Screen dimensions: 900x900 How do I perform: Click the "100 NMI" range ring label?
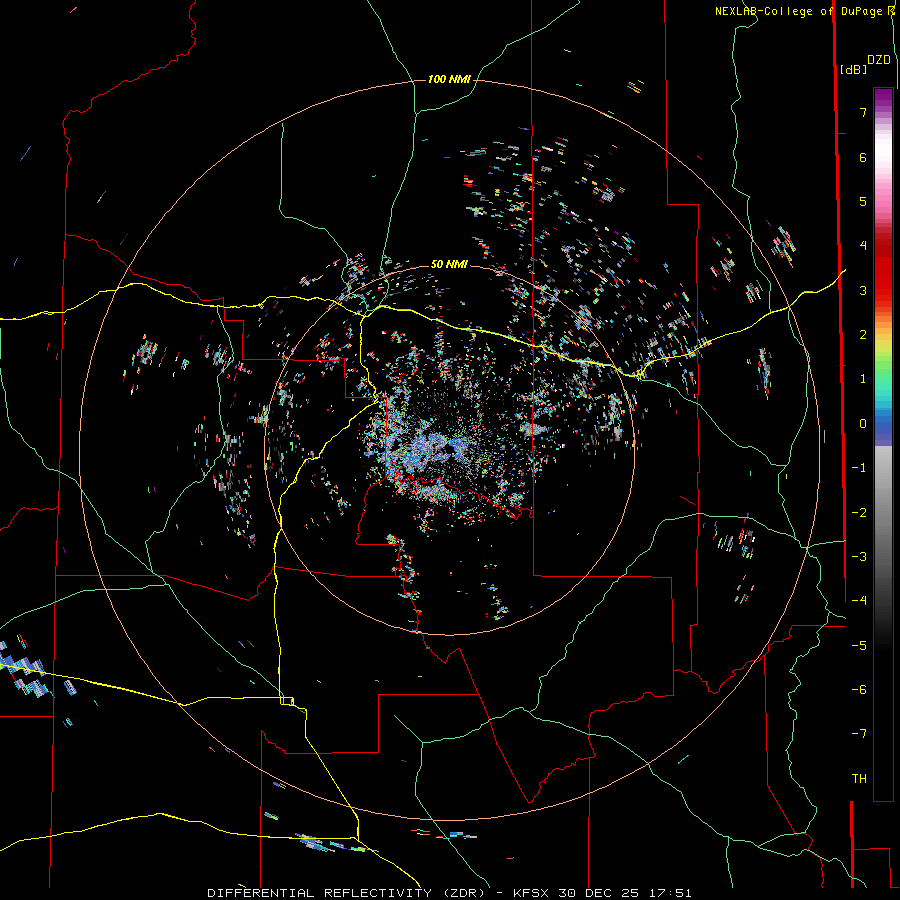tap(449, 79)
